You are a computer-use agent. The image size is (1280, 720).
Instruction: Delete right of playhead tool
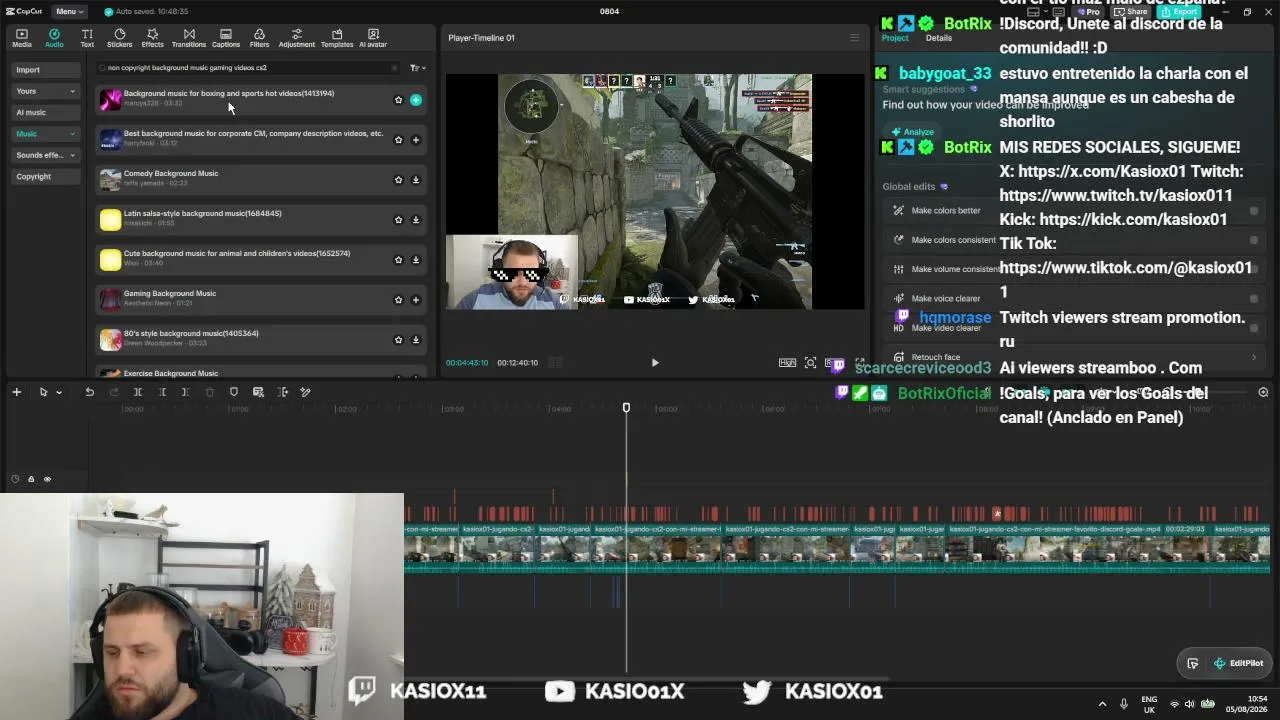[185, 392]
